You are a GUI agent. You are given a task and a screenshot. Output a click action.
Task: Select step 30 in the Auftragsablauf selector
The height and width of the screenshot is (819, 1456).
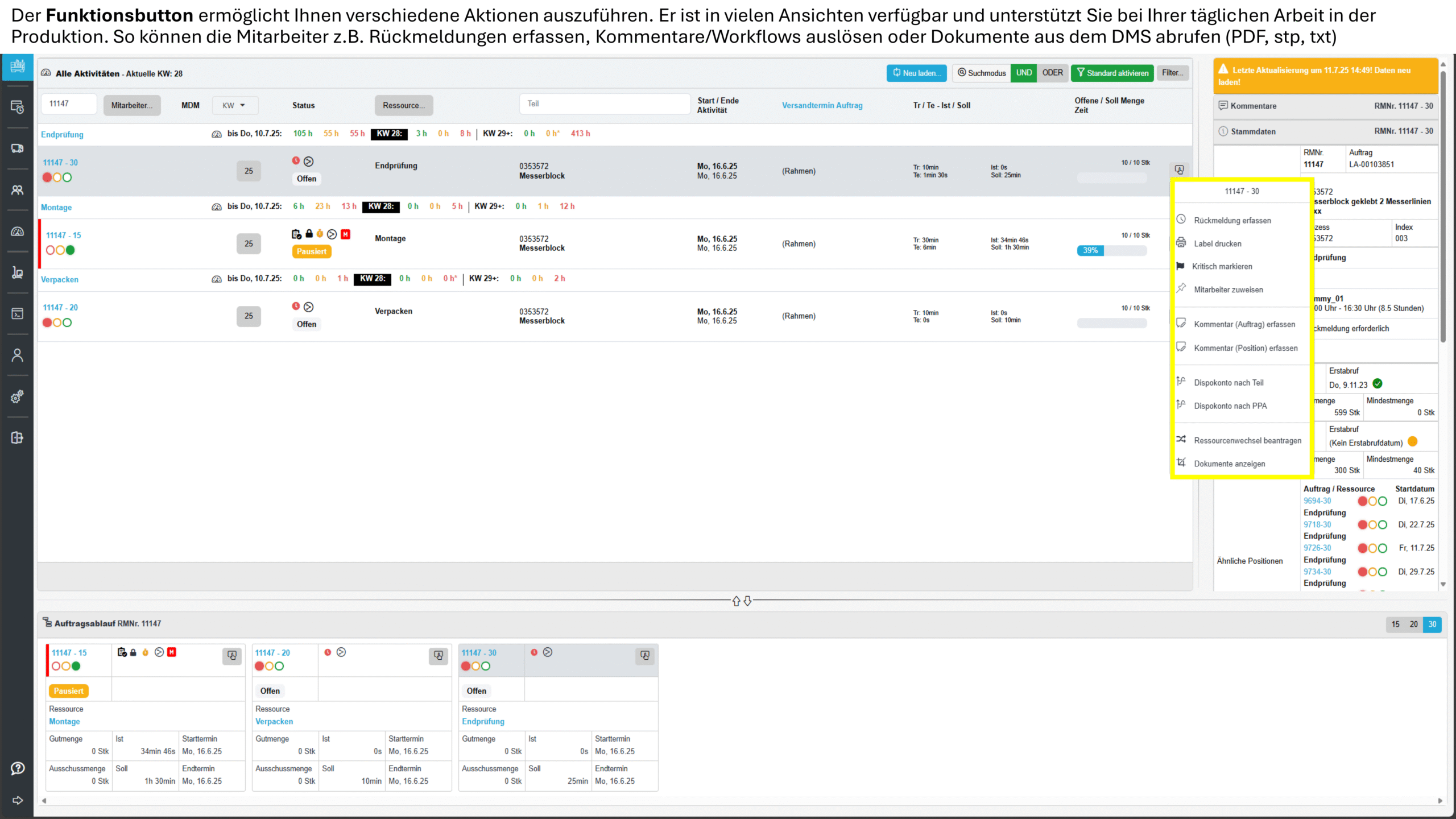pos(1432,624)
